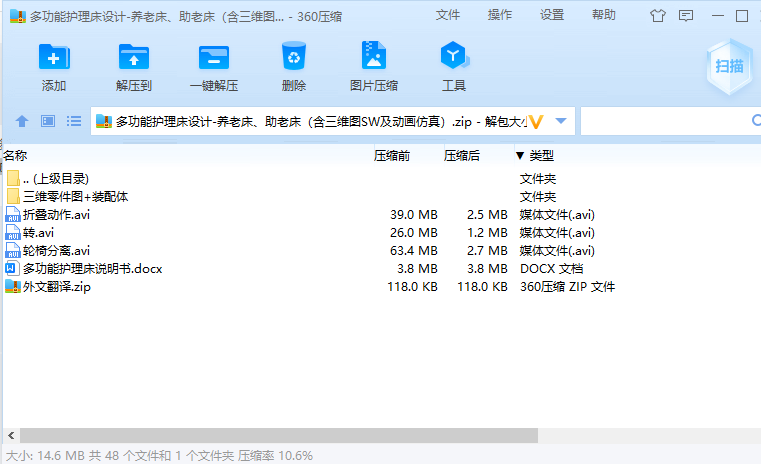Click the archive path address field
Image resolution: width=761 pixels, height=464 pixels.
[x=332, y=121]
